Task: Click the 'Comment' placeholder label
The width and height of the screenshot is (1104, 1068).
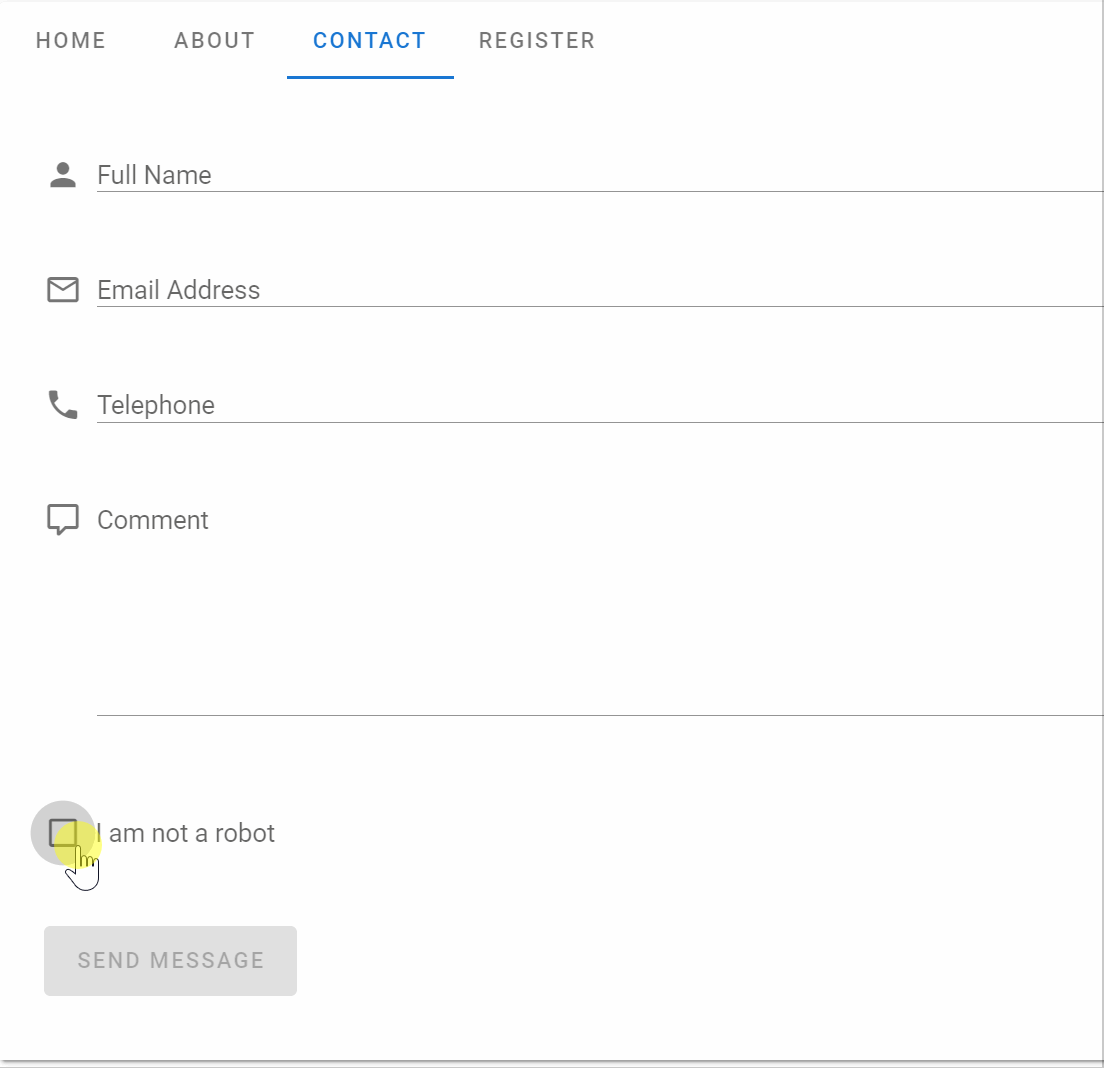Action: (x=153, y=520)
